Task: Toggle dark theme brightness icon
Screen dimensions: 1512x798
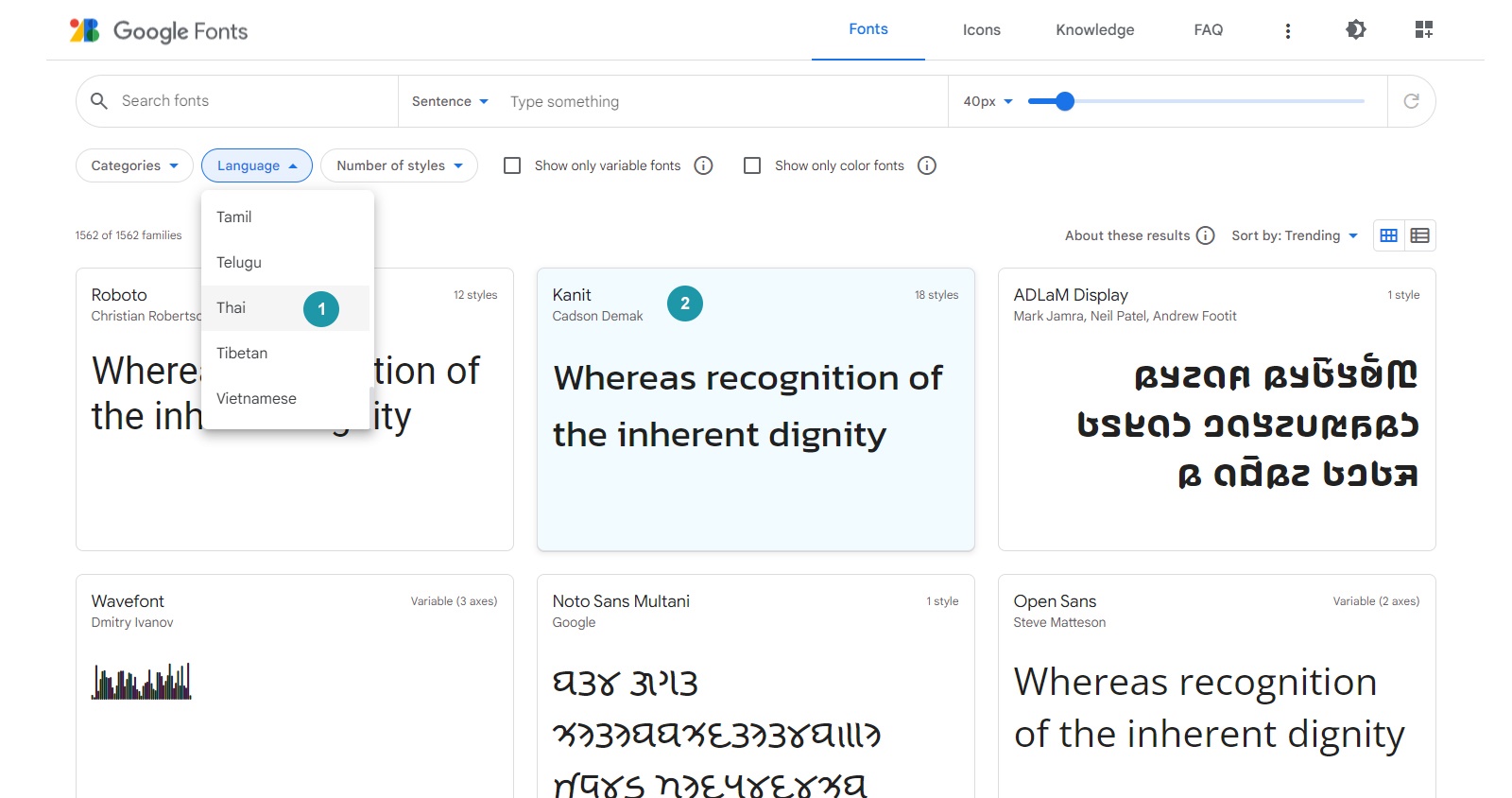Action: (x=1355, y=29)
